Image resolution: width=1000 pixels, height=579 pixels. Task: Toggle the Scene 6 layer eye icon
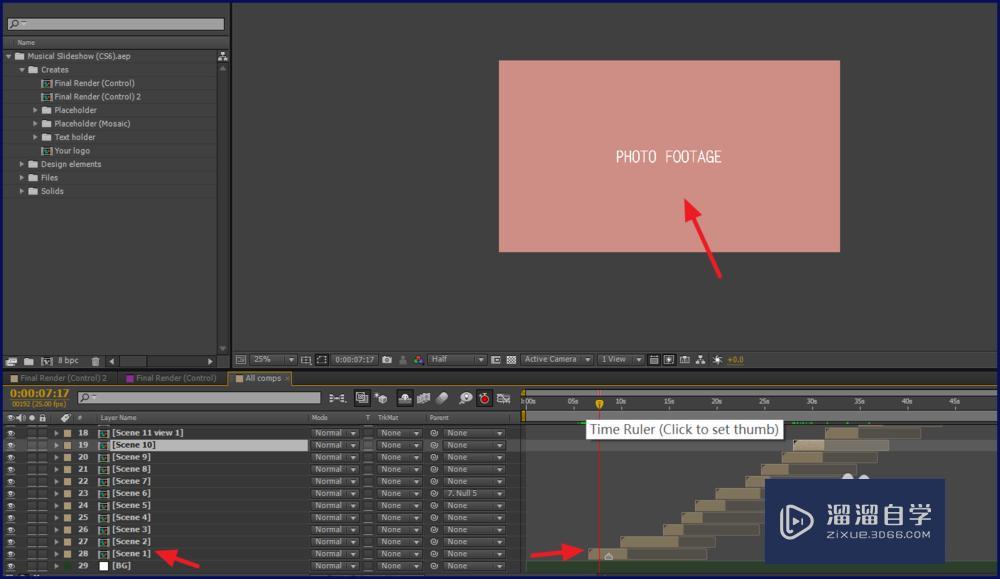point(11,494)
